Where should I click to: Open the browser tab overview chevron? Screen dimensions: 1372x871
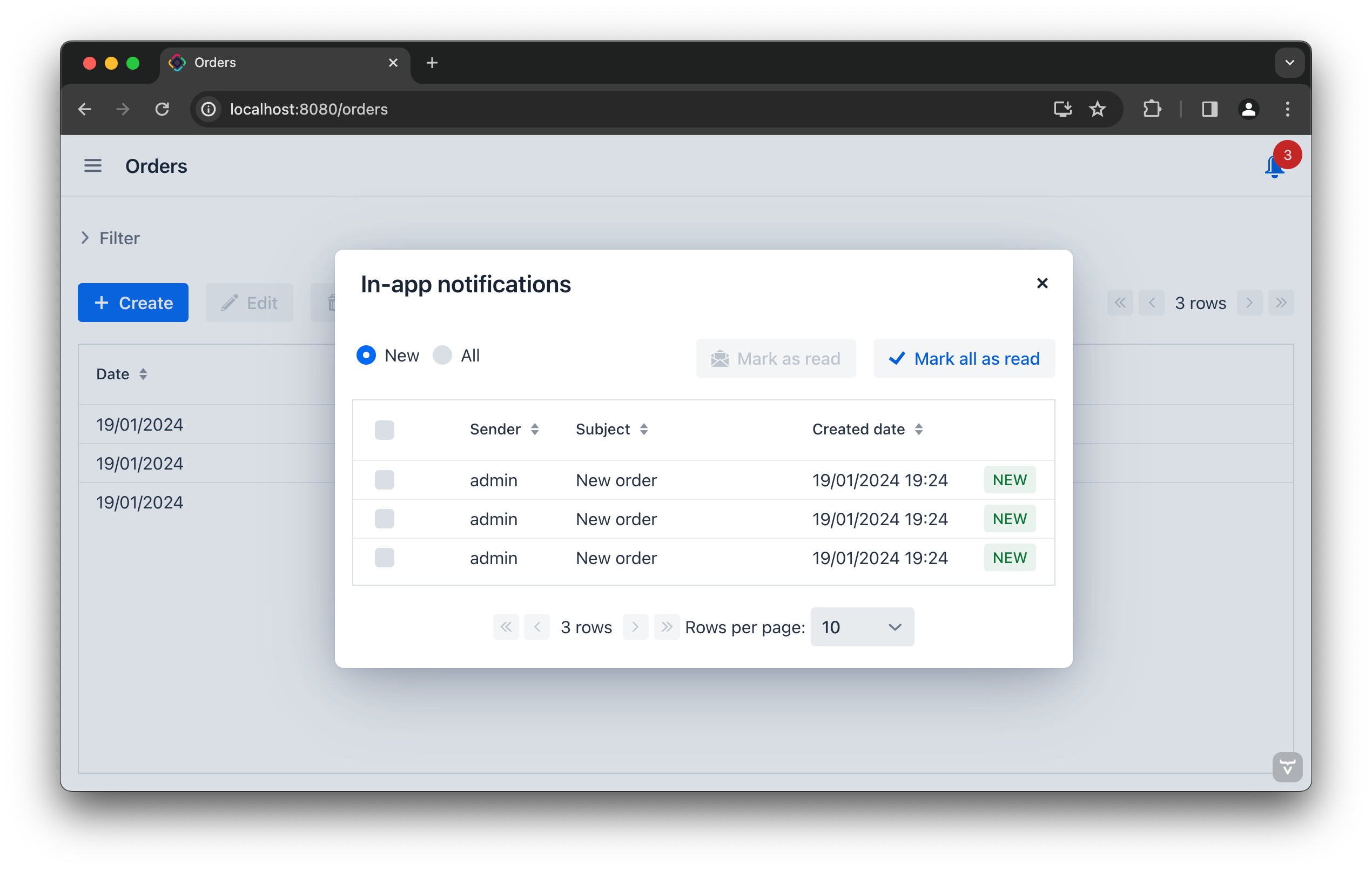1289,63
